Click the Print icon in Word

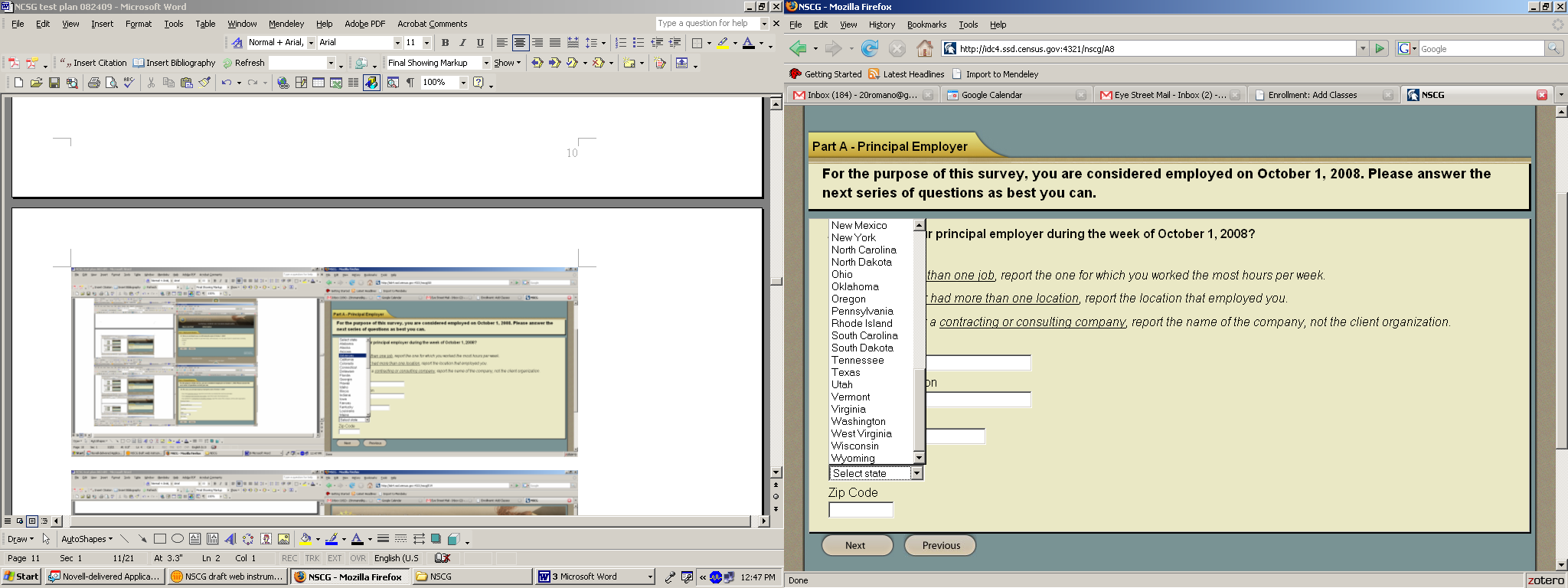[x=93, y=83]
